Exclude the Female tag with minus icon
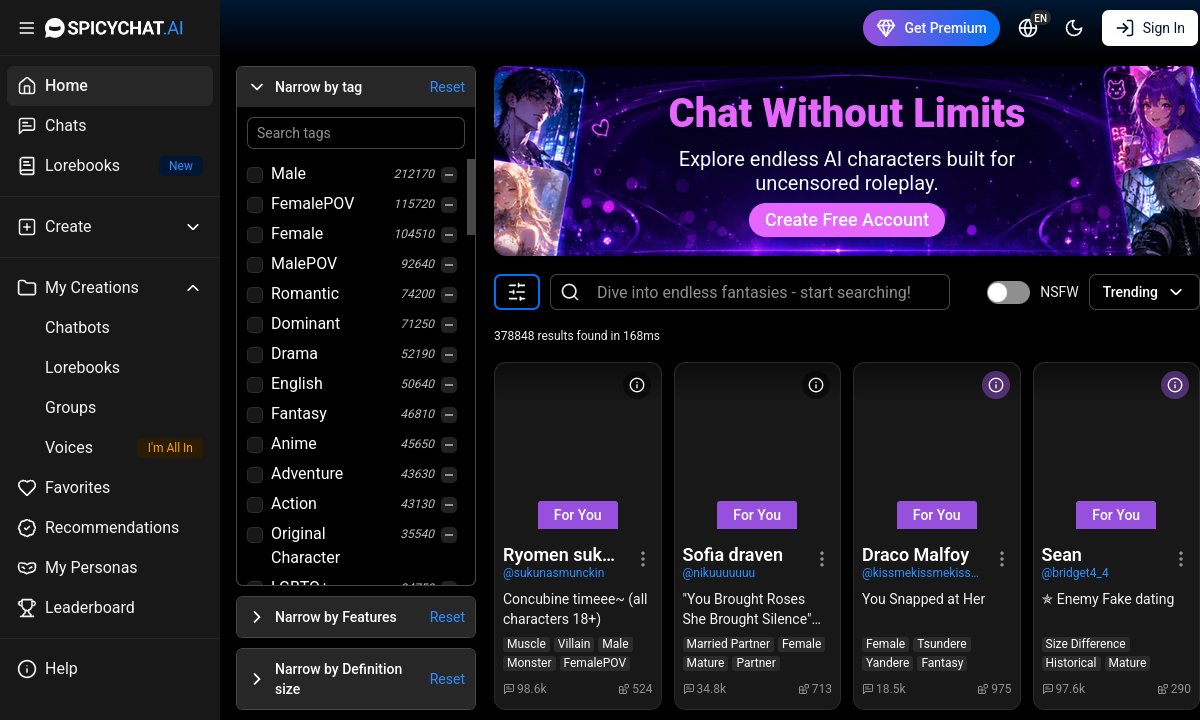 click(x=449, y=235)
